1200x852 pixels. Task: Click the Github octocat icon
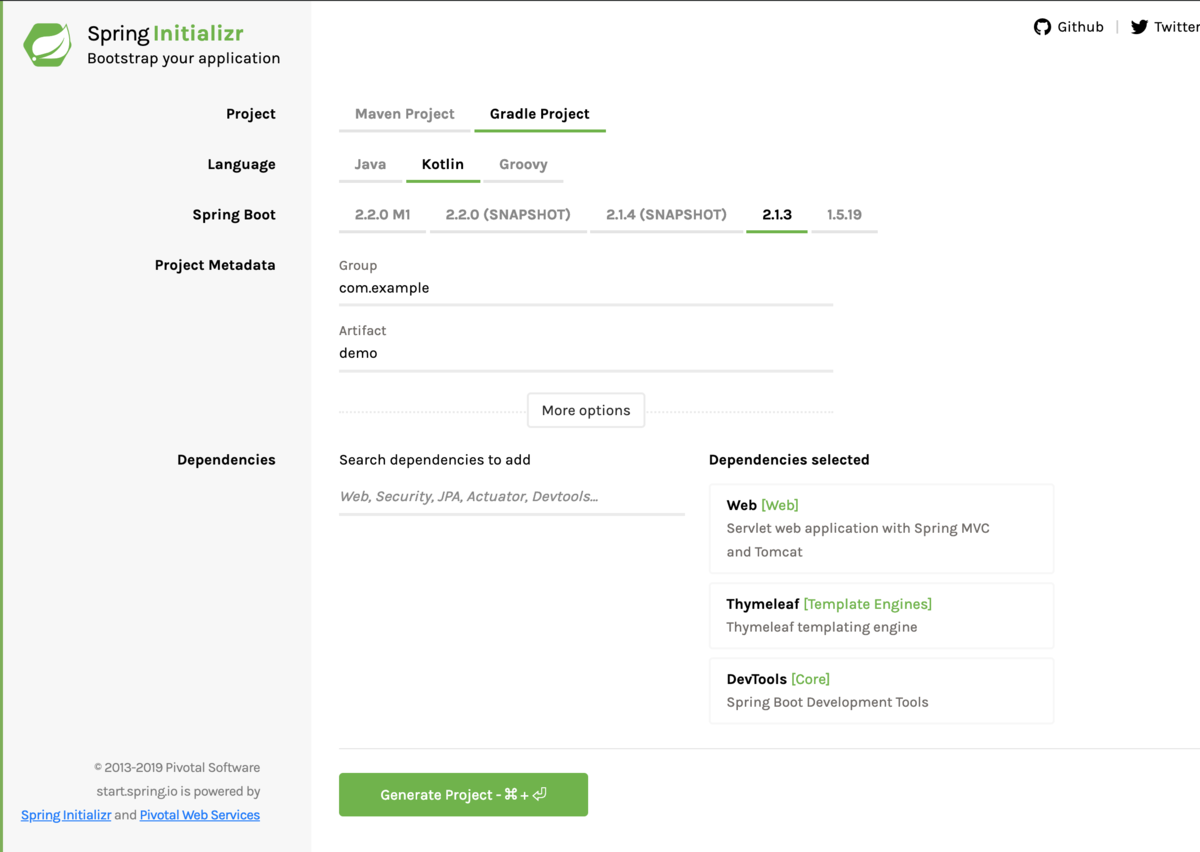pyautogui.click(x=1042, y=27)
